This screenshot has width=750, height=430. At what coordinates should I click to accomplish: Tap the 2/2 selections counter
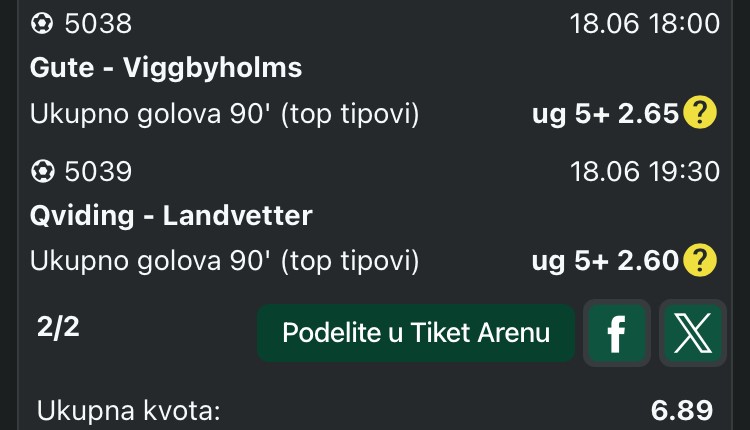[58, 328]
